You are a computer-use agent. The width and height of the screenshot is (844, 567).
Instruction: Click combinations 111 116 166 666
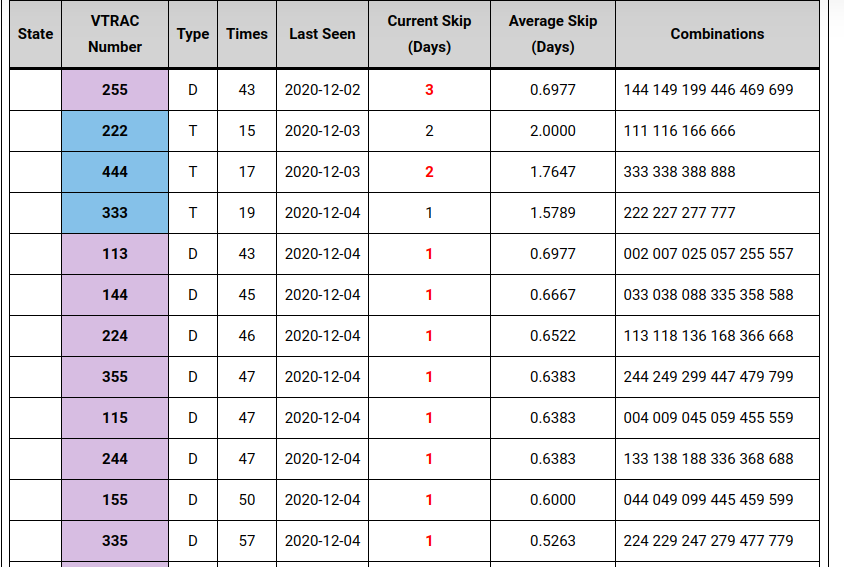pyautogui.click(x=679, y=131)
